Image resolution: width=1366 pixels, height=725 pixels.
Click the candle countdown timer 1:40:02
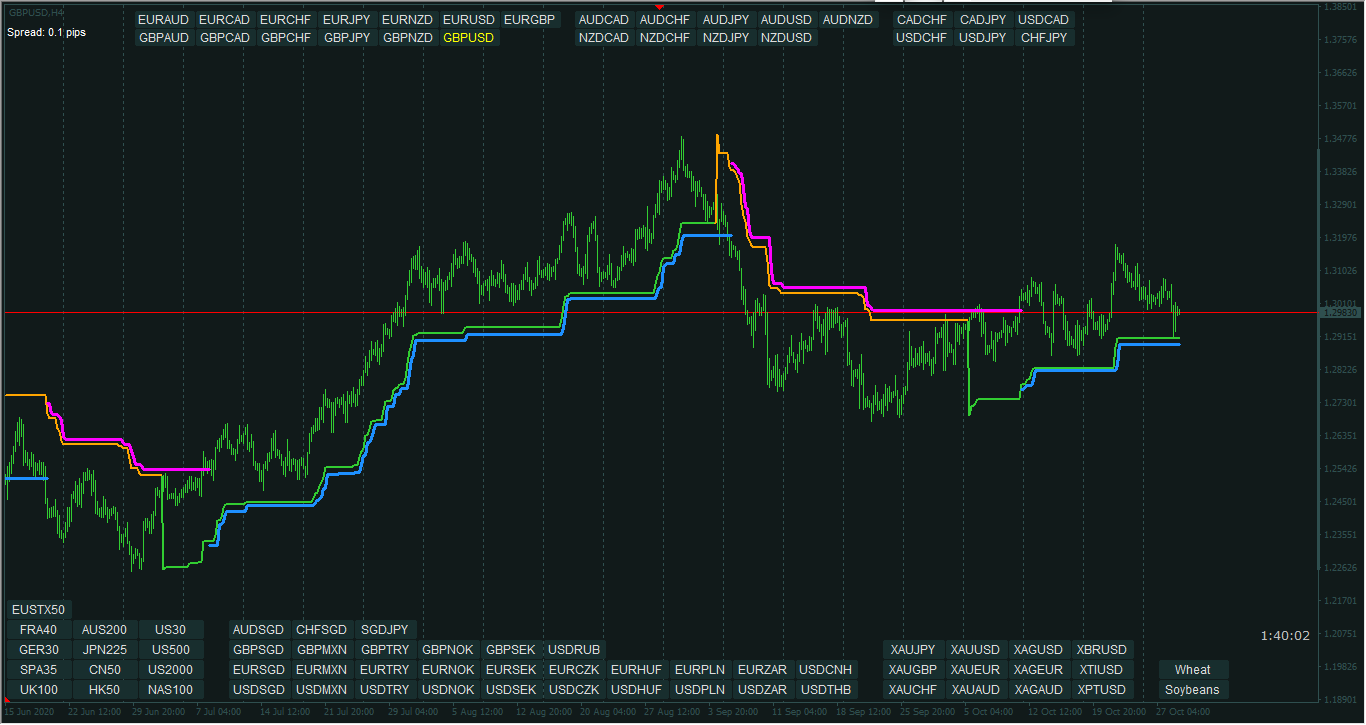(x=1285, y=636)
